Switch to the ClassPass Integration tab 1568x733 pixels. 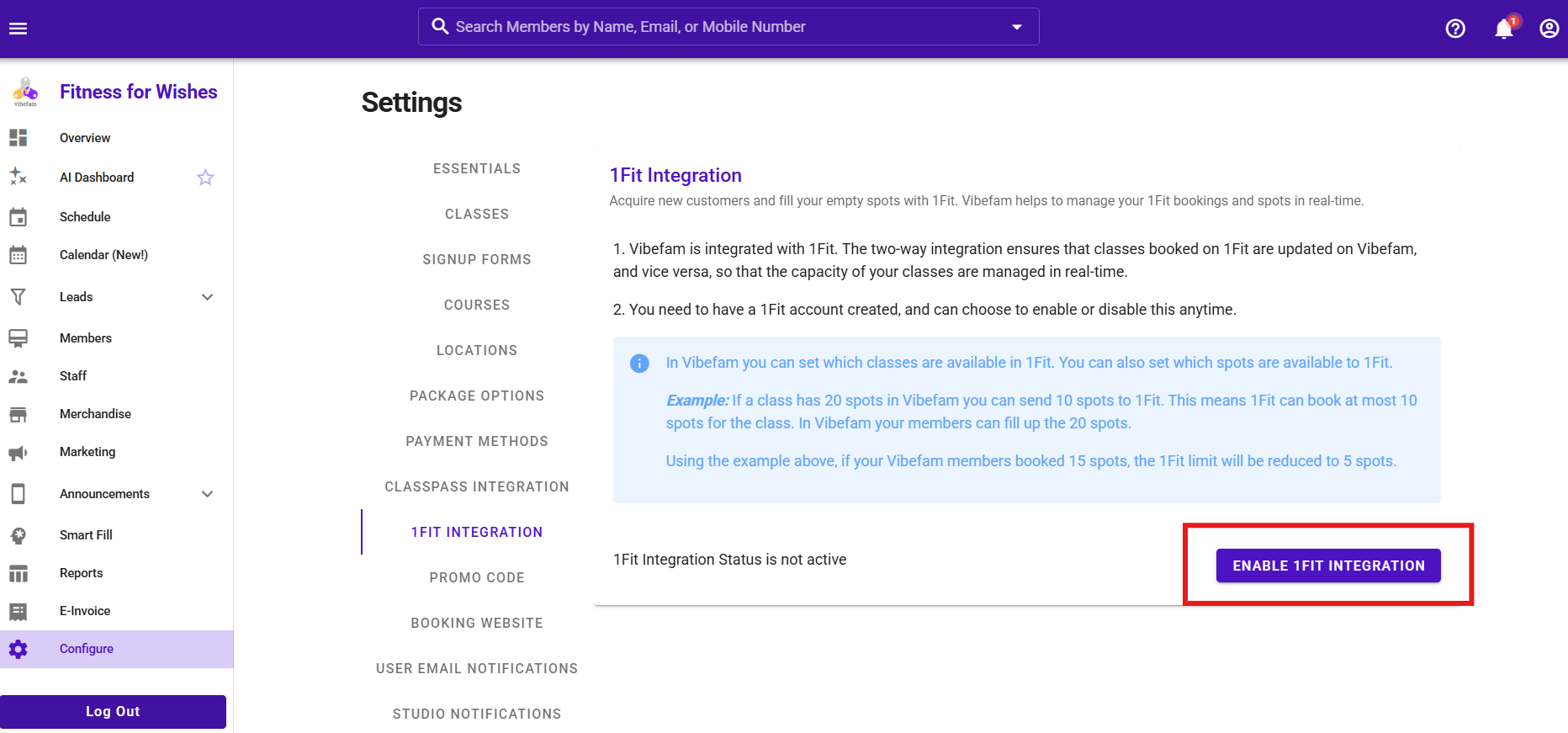477,486
